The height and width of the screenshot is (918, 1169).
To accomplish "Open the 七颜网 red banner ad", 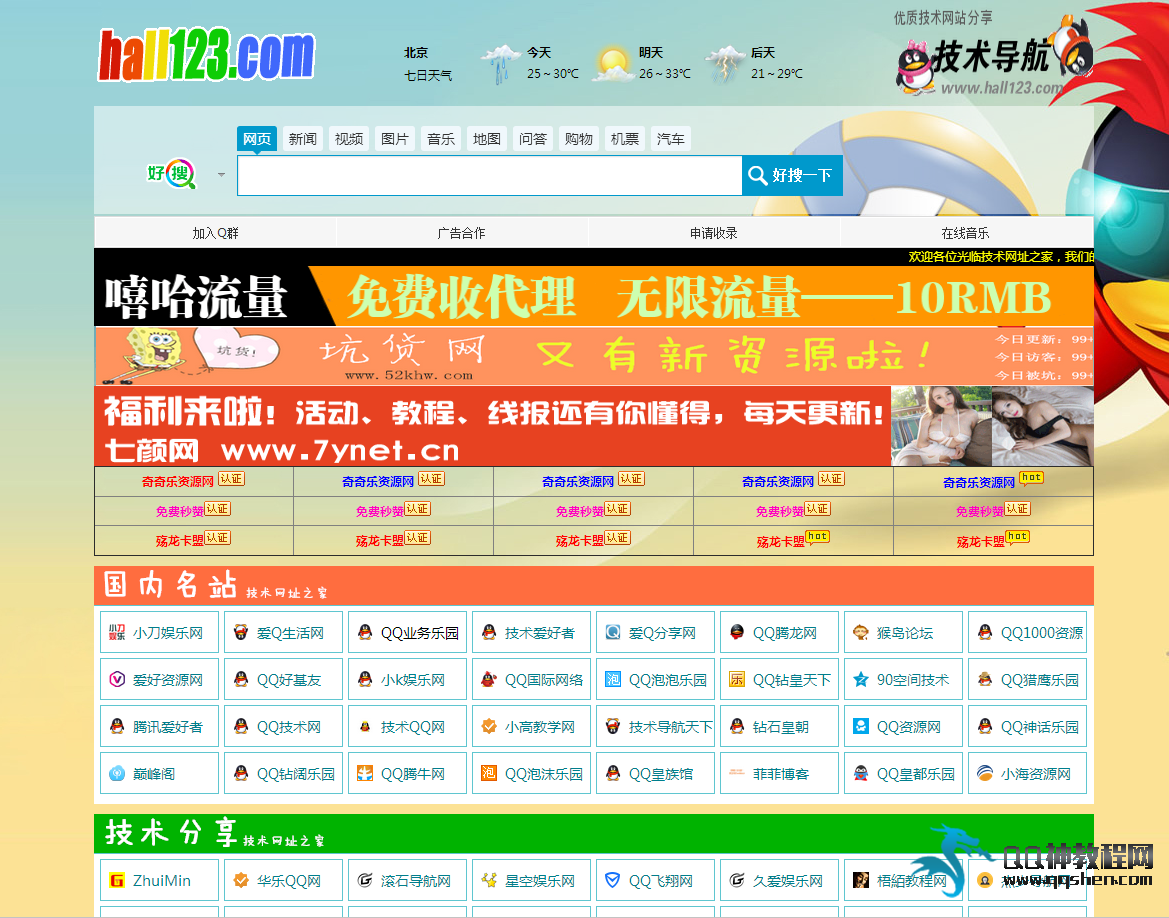I will [x=594, y=427].
